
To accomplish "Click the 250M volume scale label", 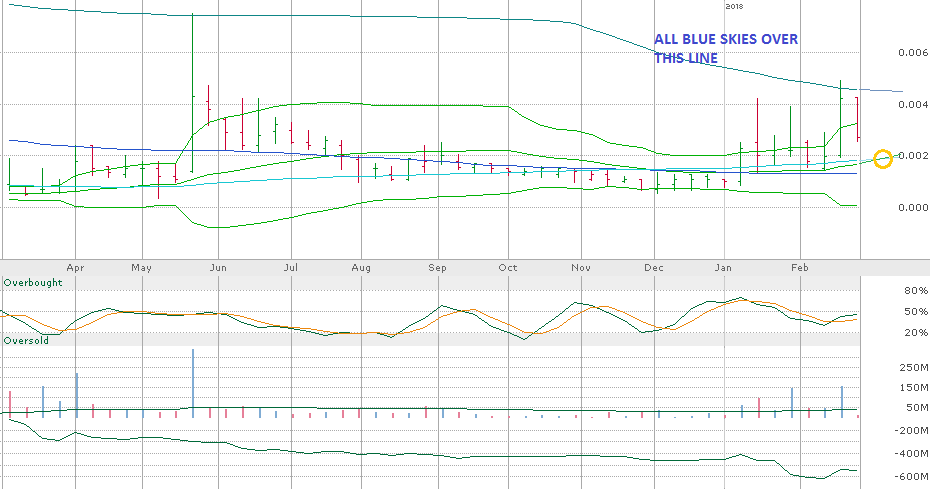I will (913, 368).
